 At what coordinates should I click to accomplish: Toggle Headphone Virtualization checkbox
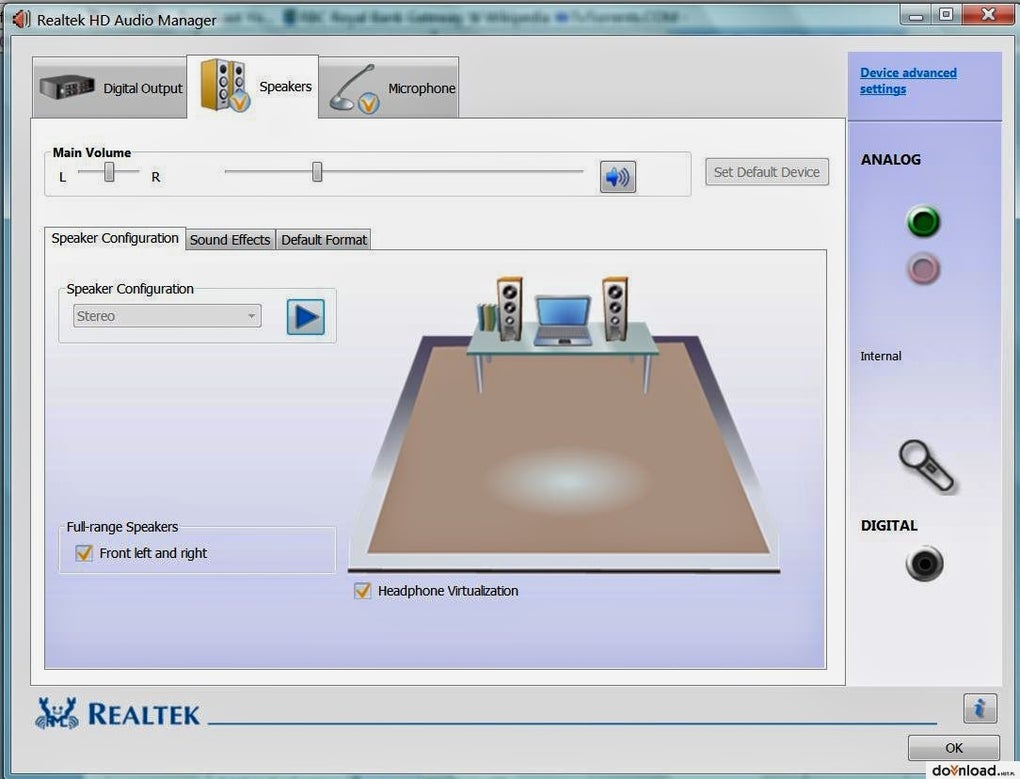pos(362,590)
